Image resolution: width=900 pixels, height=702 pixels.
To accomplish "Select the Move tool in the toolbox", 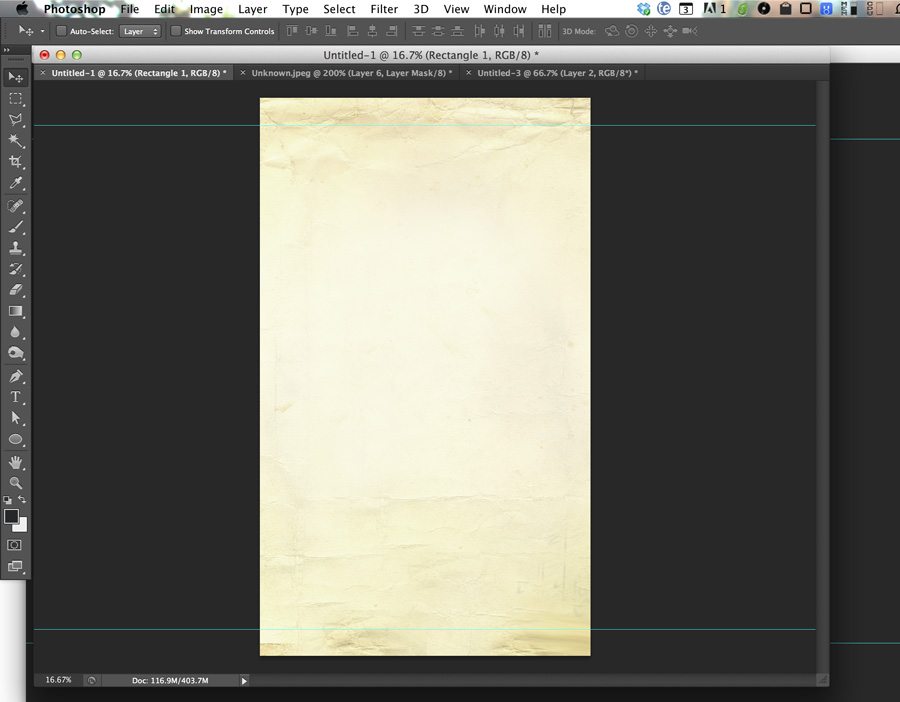I will click(15, 77).
